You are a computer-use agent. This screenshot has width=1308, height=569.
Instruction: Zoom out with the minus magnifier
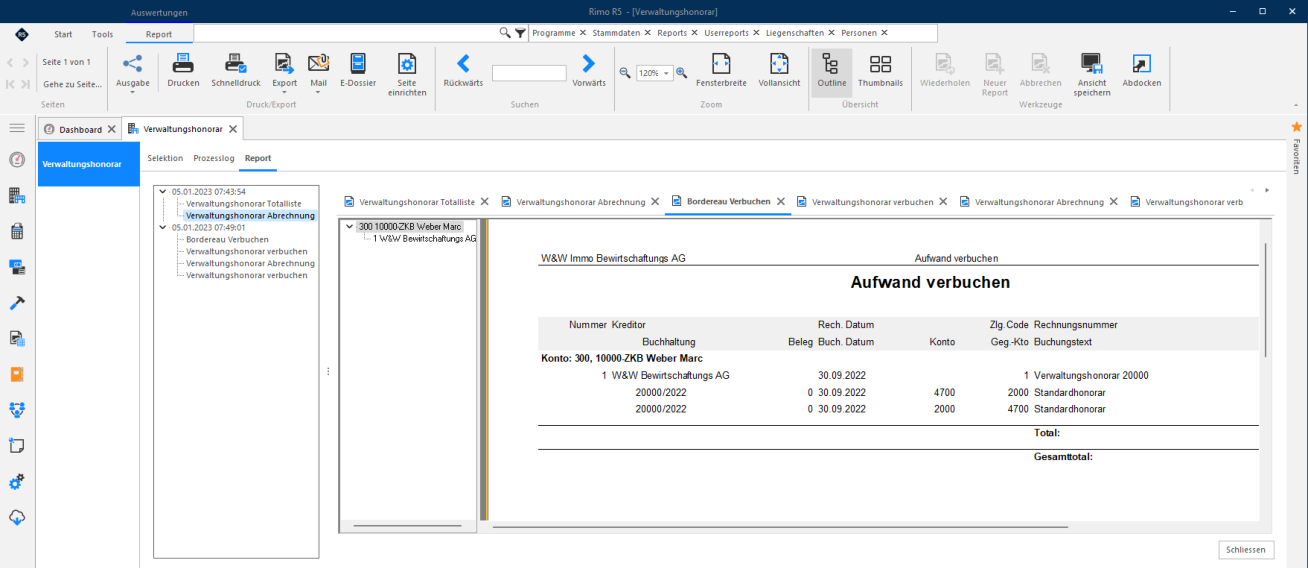pyautogui.click(x=625, y=73)
